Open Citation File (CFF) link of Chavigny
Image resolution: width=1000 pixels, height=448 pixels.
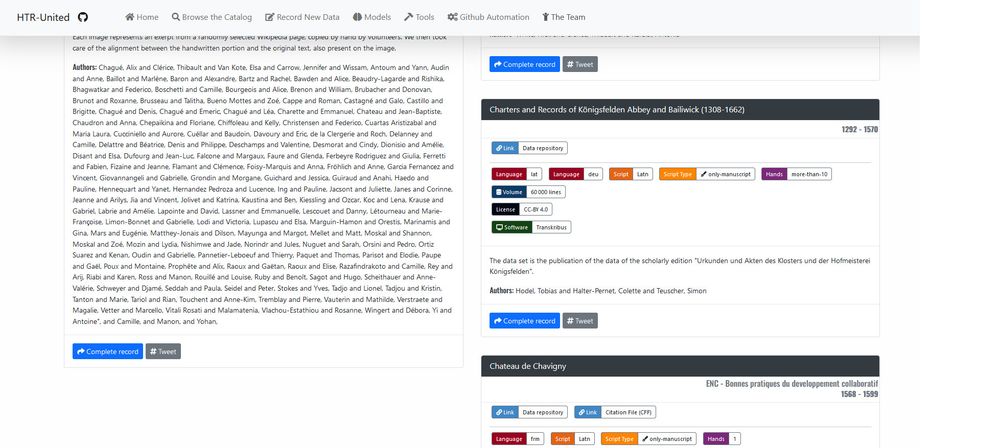point(615,412)
